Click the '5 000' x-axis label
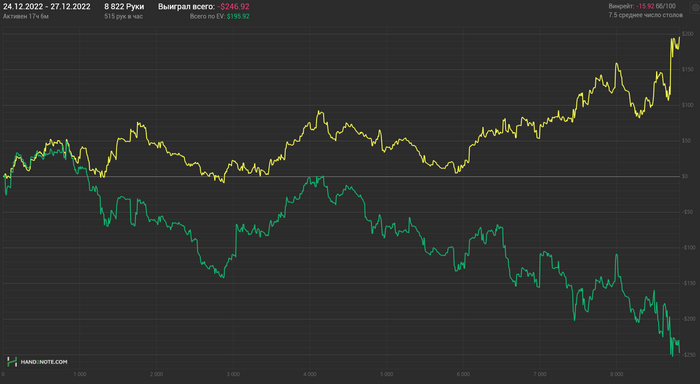Viewport: 700px width, 384px height. pyautogui.click(x=387, y=374)
